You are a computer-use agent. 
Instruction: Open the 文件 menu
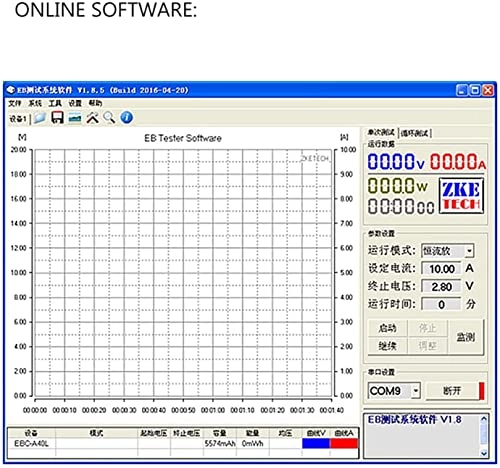pos(15,103)
